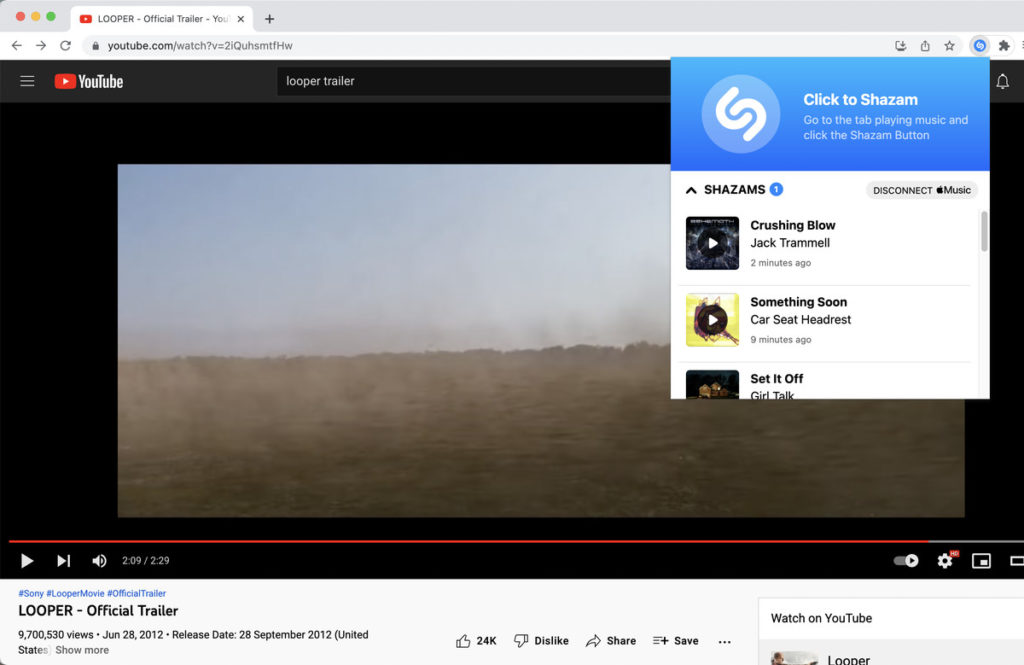Go forward in browser history
Screen dimensions: 1024x665
click(x=41, y=46)
